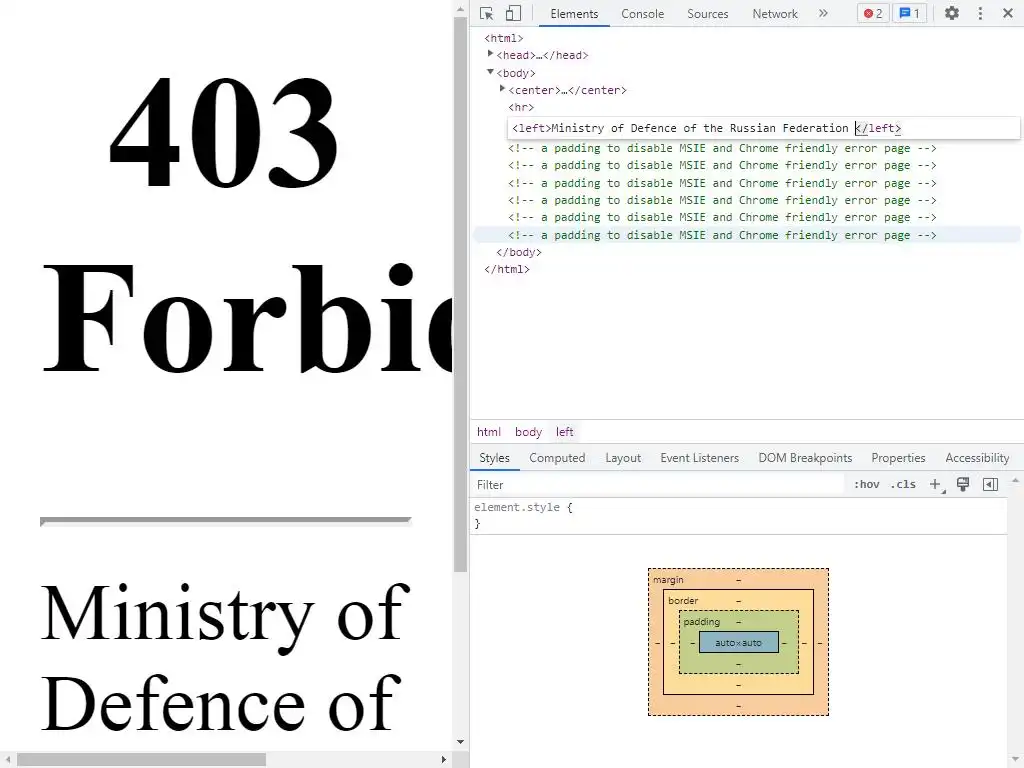This screenshot has width=1024, height=768.
Task: Expand the center element node
Action: pos(502,89)
